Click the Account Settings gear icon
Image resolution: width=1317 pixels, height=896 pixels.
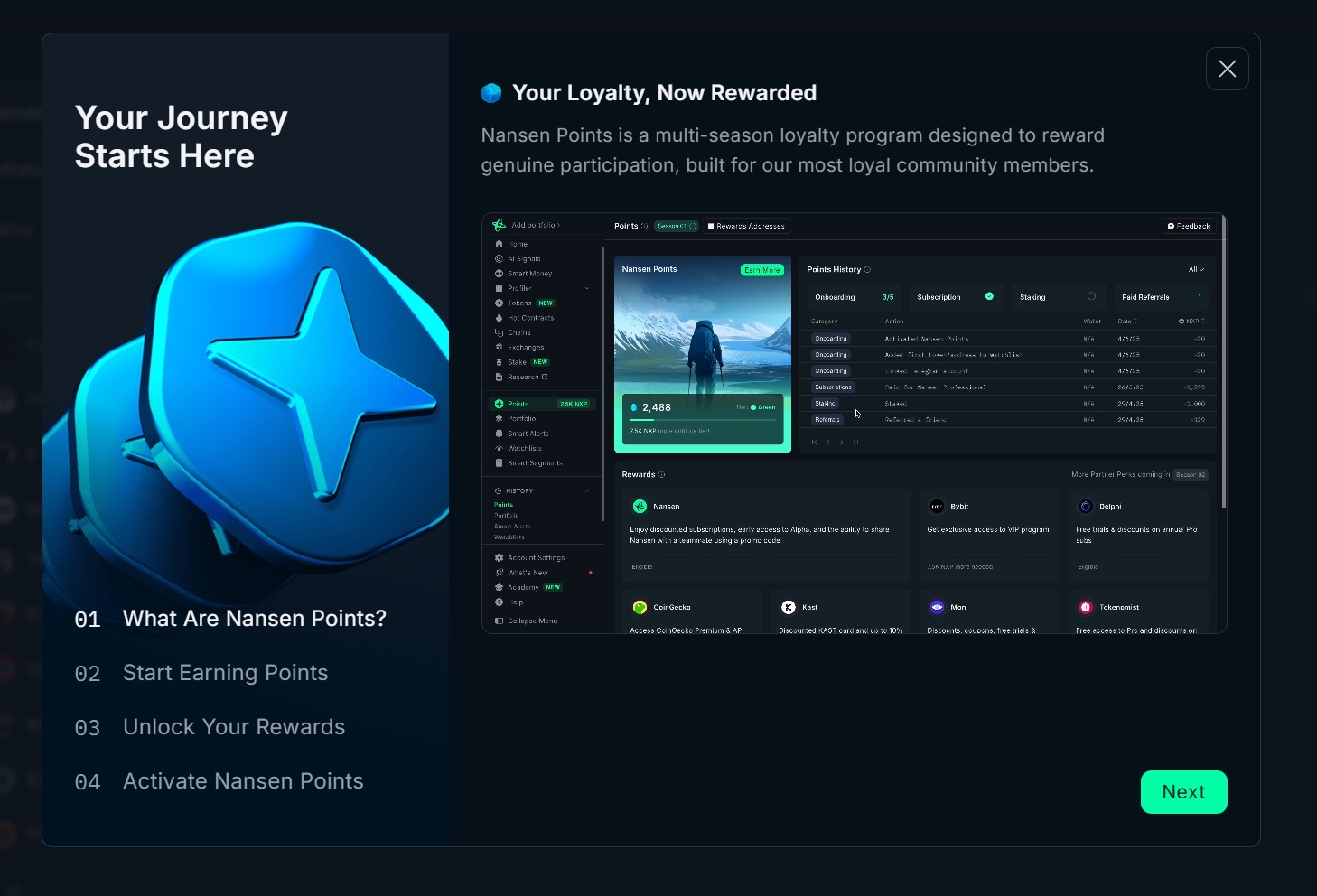pos(499,558)
